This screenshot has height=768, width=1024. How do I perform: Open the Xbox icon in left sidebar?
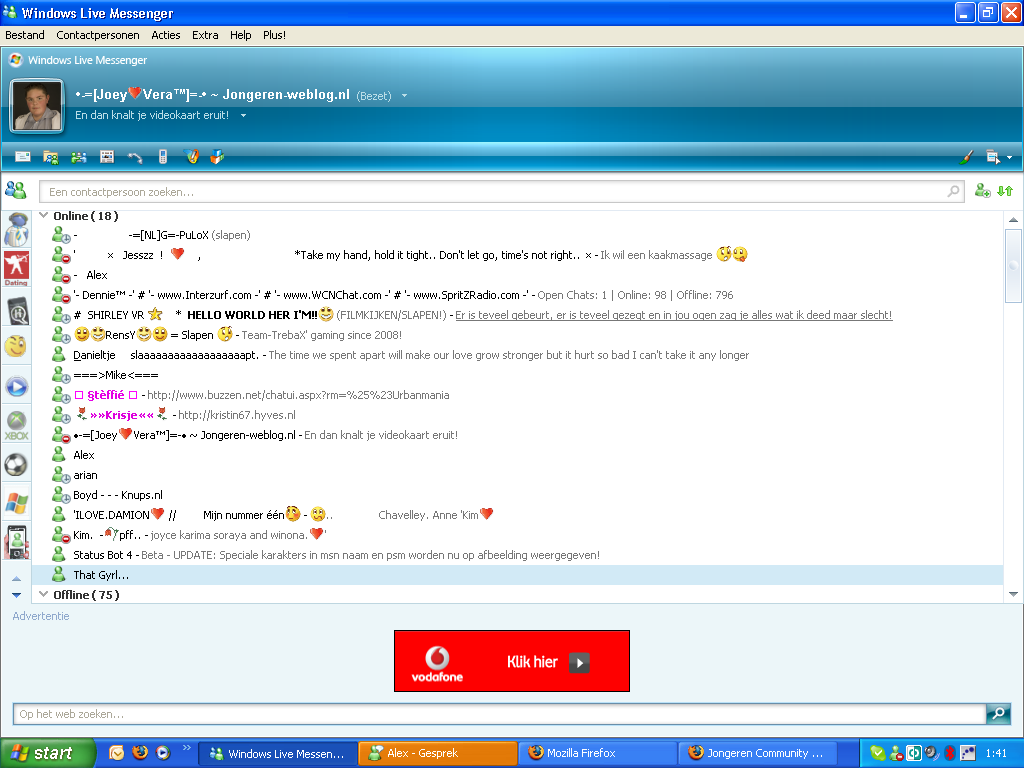point(16,423)
